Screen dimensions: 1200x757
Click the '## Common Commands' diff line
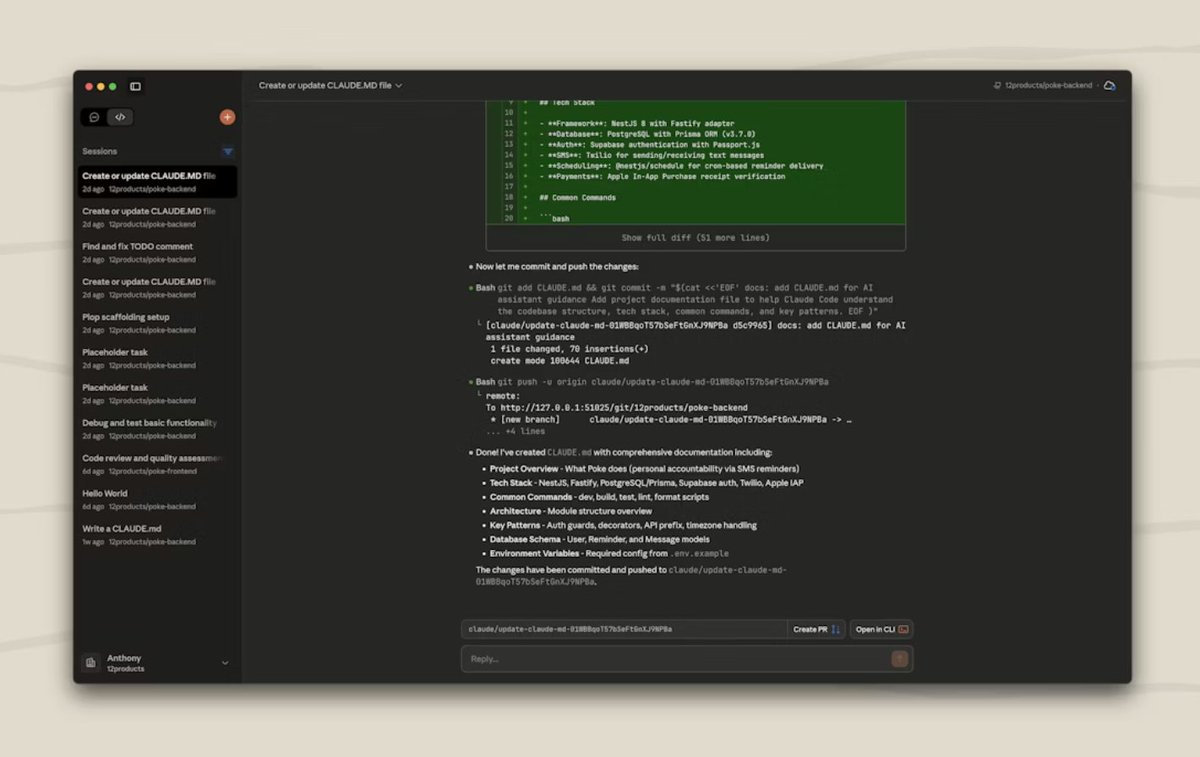tap(580, 198)
